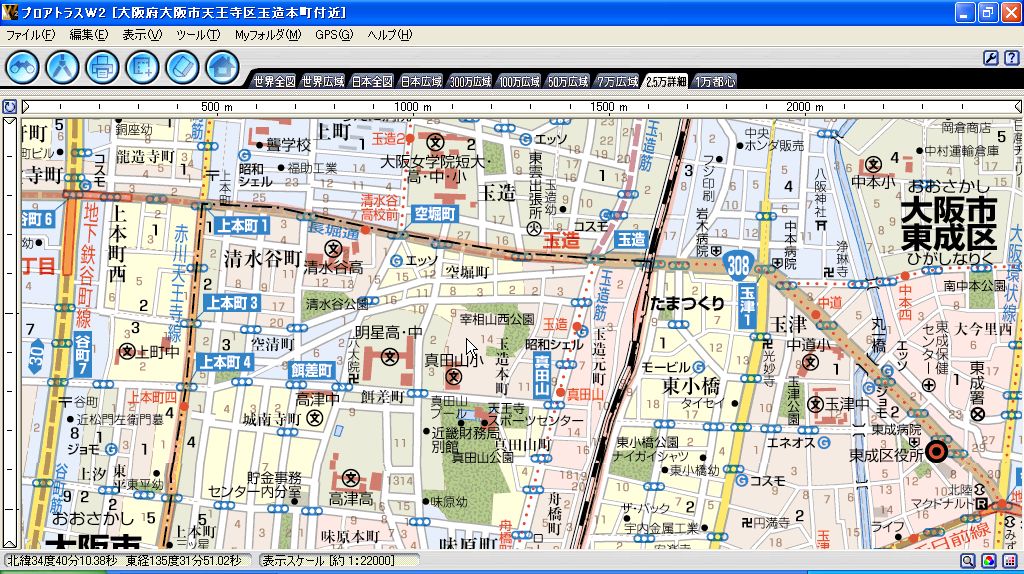Open the ファイル(F) menu
1024x574 pixels.
tap(30, 35)
